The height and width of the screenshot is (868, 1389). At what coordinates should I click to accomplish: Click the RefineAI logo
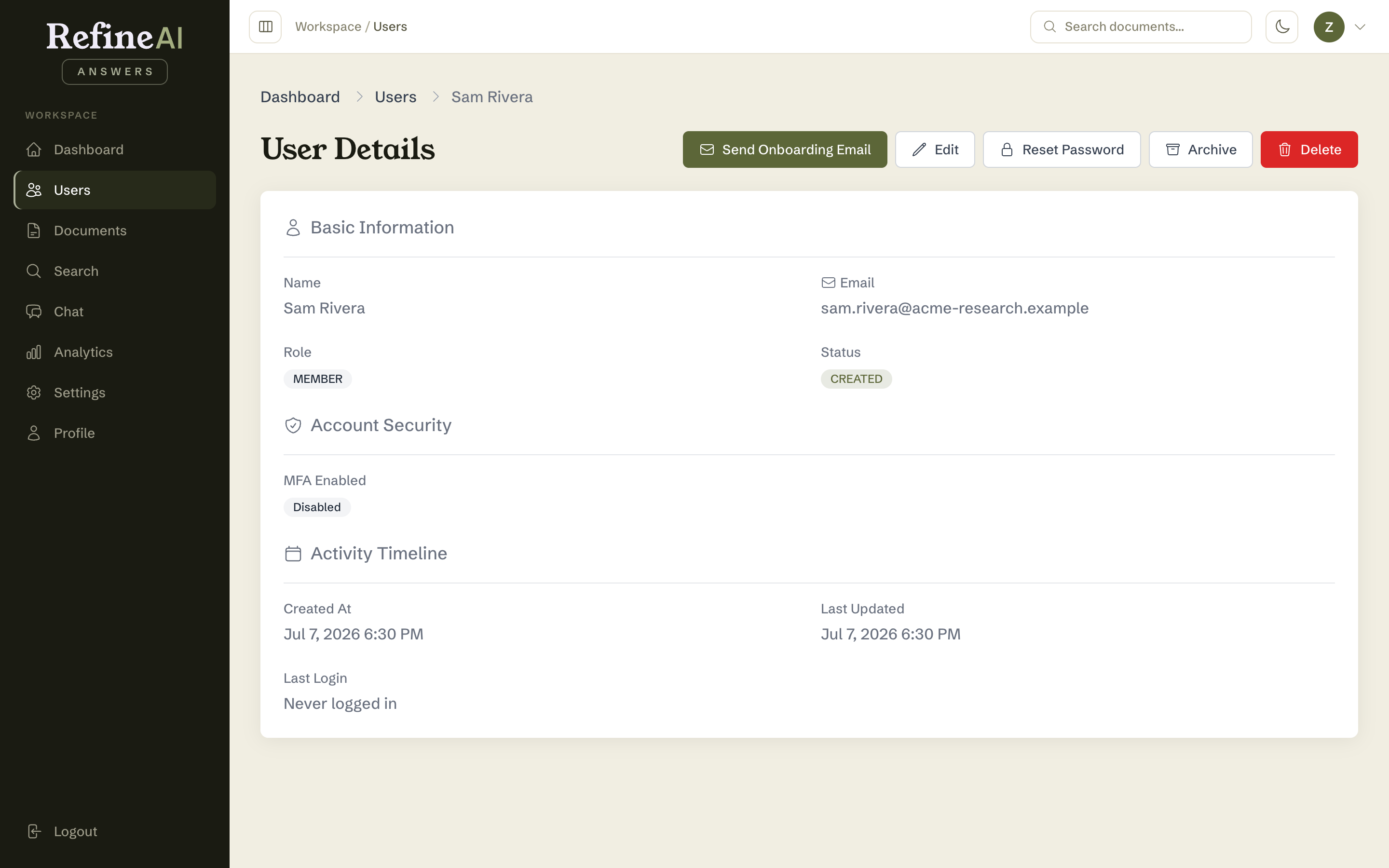[115, 36]
